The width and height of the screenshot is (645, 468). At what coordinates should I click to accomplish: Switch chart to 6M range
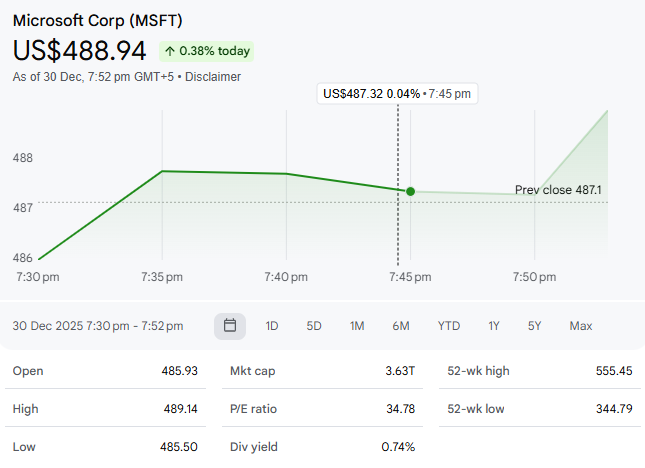click(401, 326)
